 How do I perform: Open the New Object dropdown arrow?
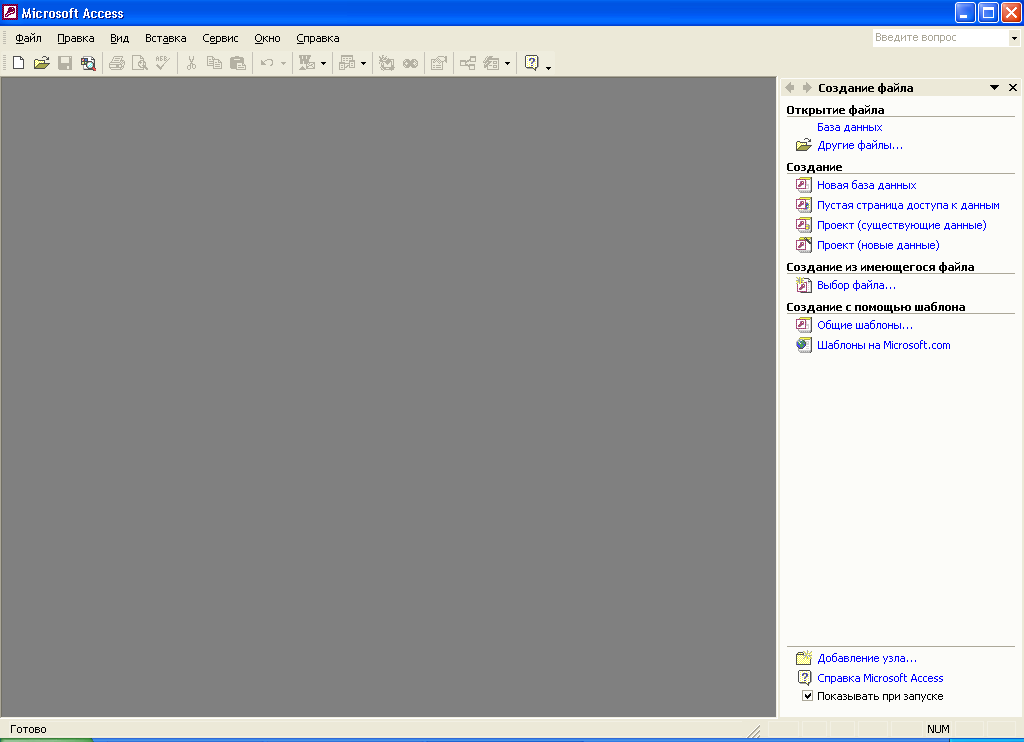(x=507, y=63)
